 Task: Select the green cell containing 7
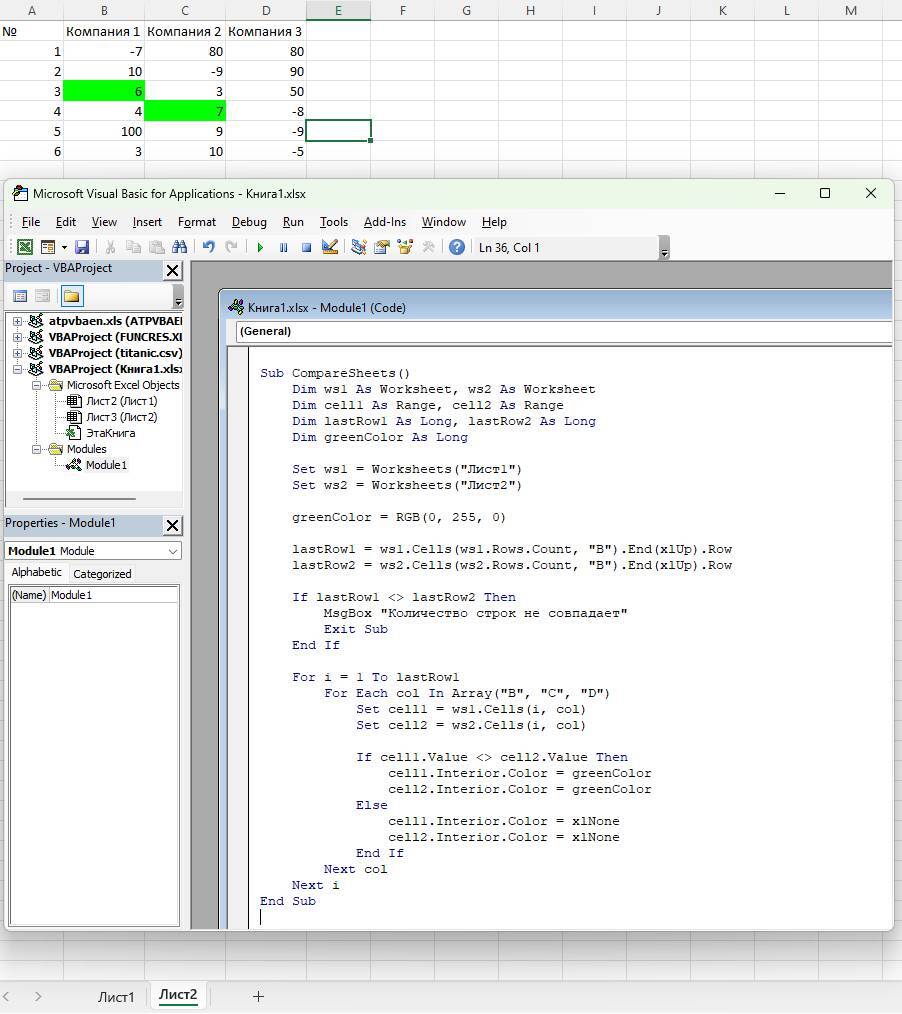tap(185, 111)
